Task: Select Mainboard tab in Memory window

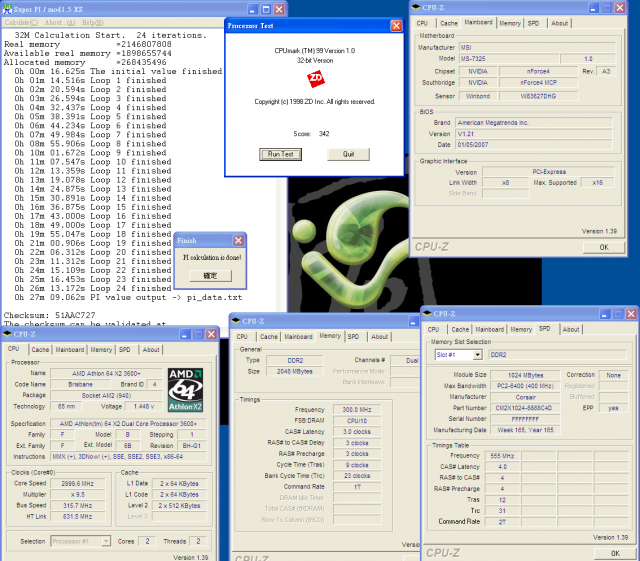Action: pyautogui.click(x=298, y=336)
